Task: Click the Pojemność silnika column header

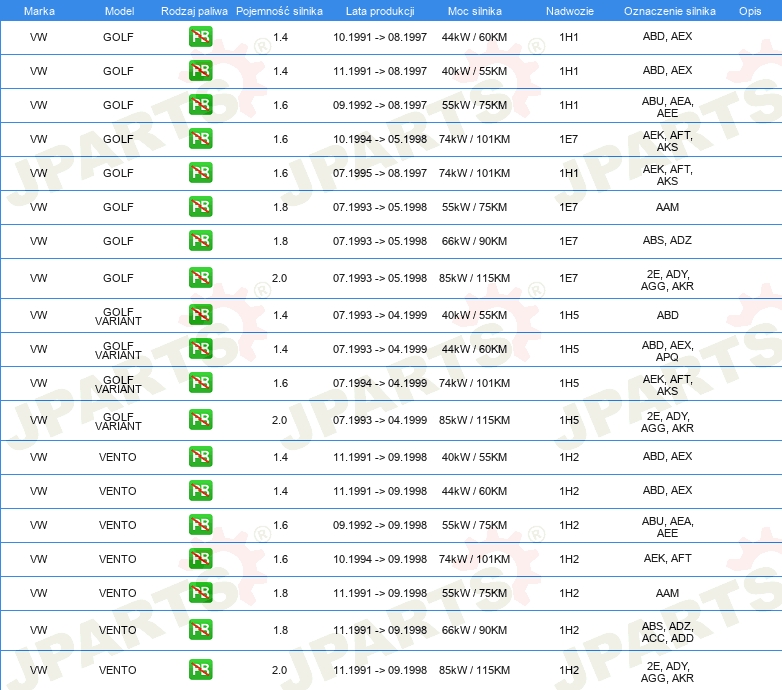Action: coord(279,11)
